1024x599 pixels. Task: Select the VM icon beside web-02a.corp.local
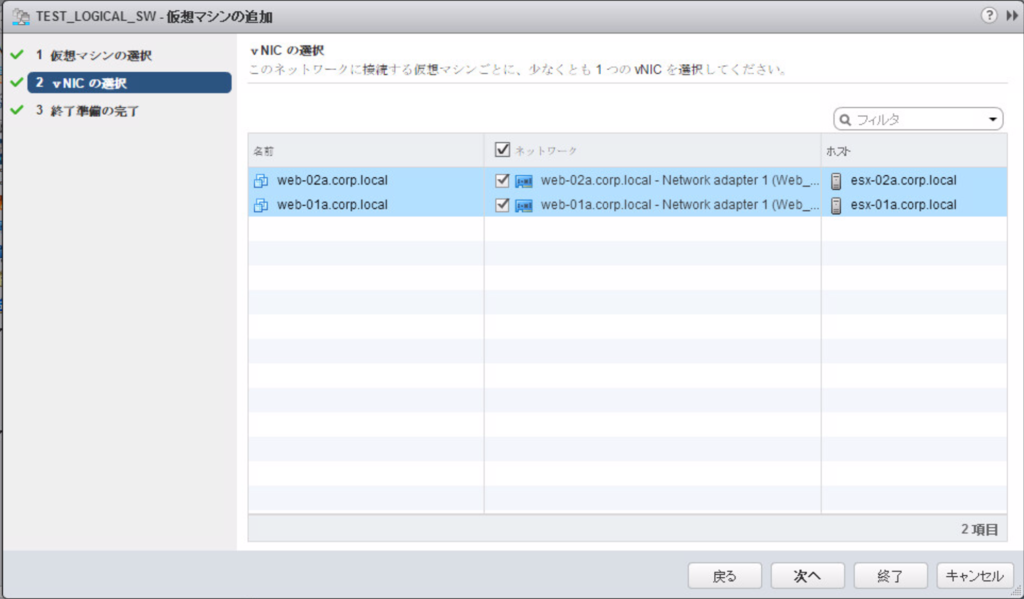coord(259,180)
